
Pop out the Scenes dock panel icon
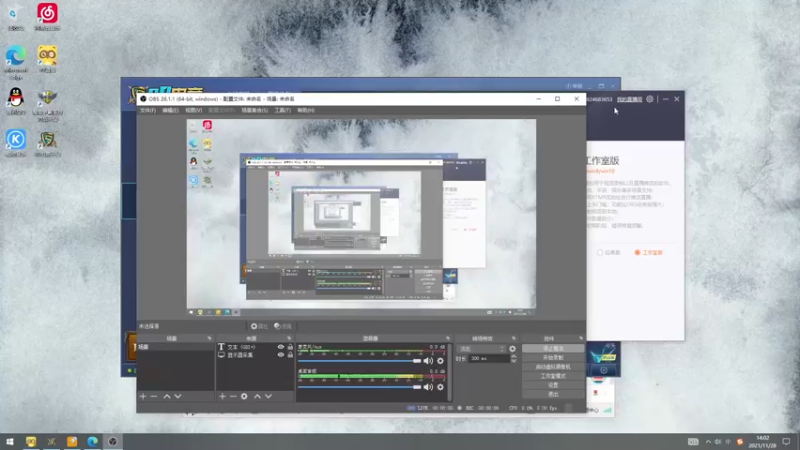coord(209,338)
